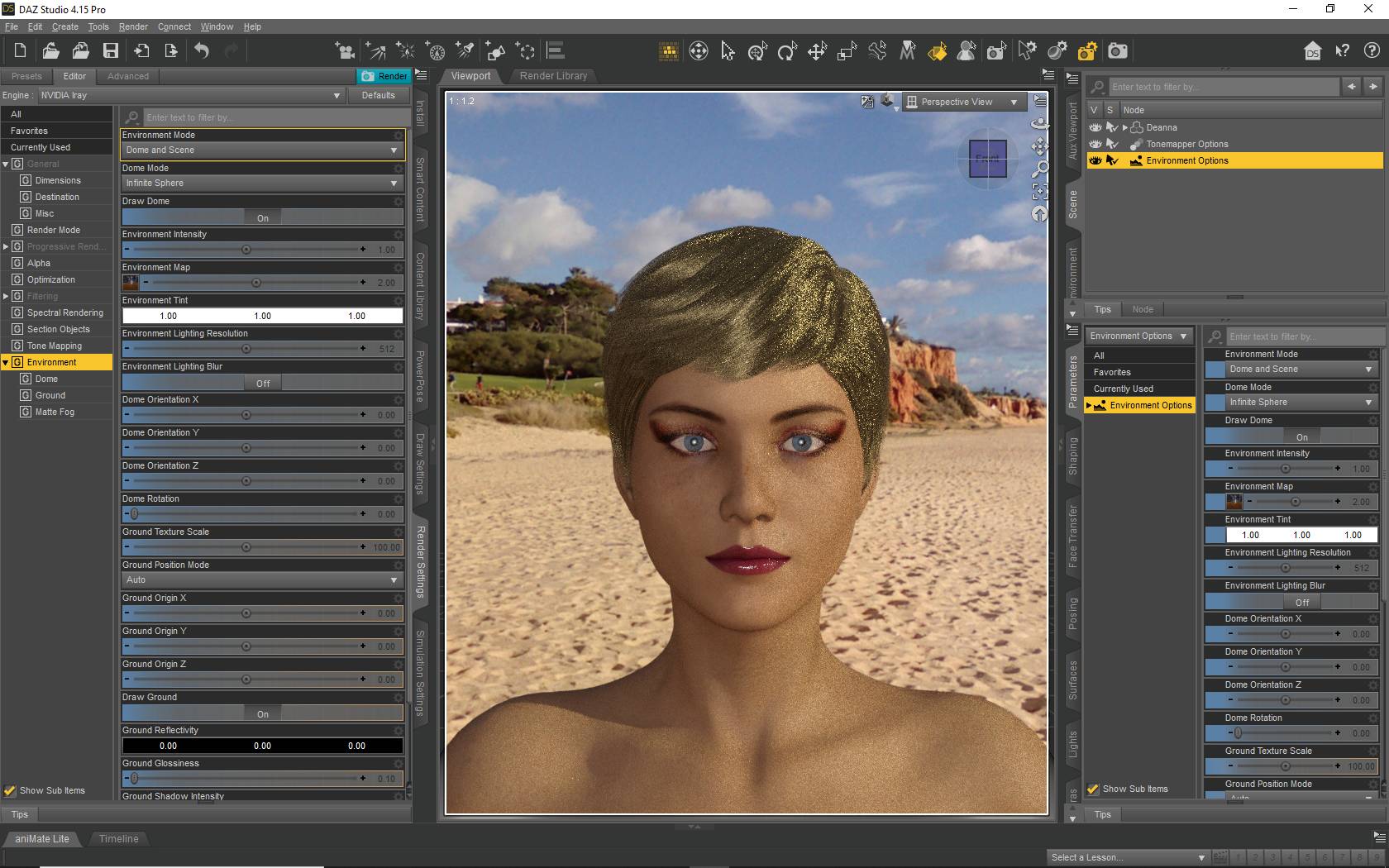
Task: Click the viewport zoom magnifier control
Action: (x=1039, y=169)
